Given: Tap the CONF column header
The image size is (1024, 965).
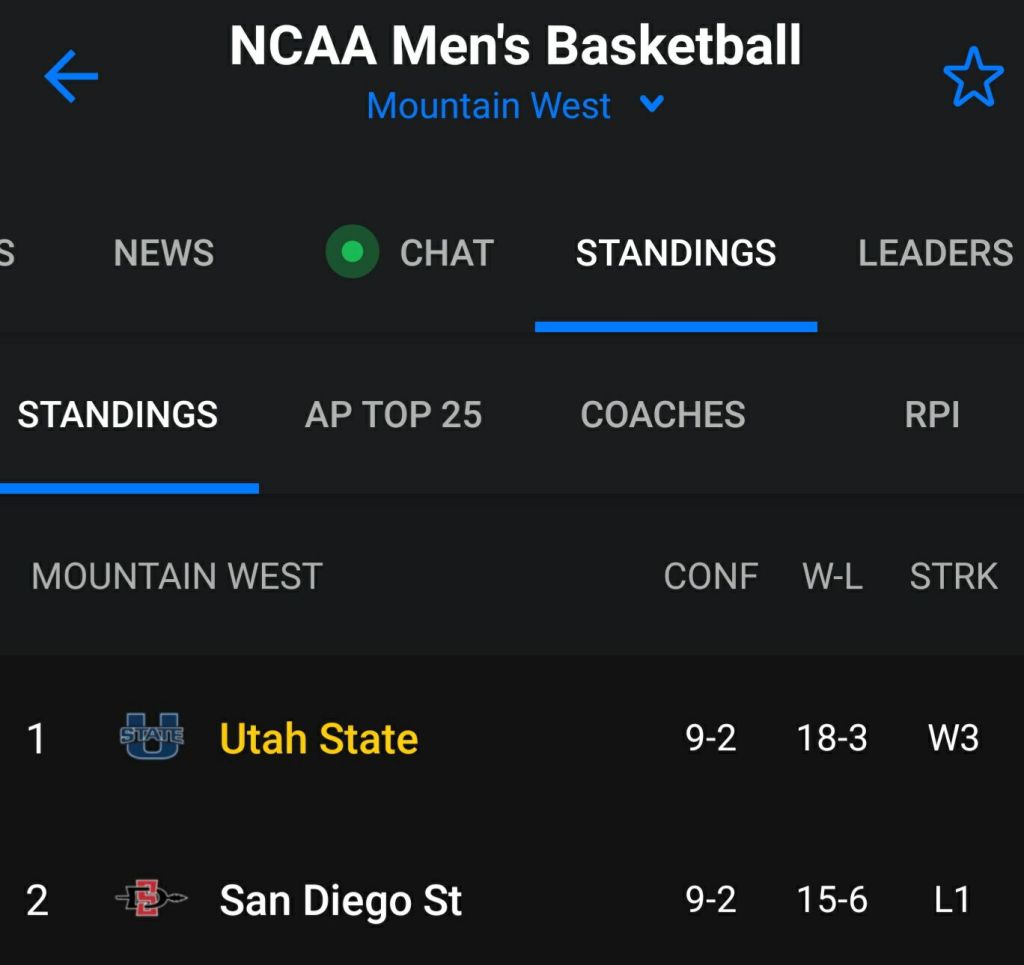Looking at the screenshot, I should click(711, 576).
